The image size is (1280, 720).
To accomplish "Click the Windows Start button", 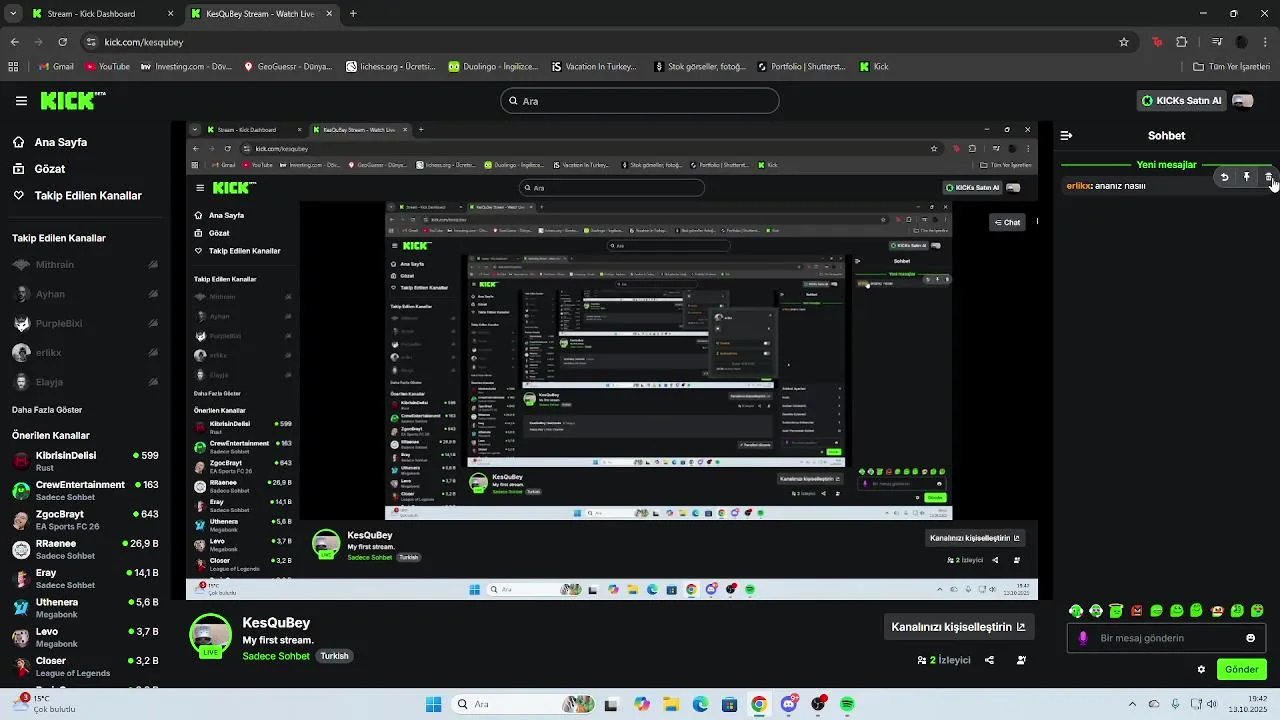I will [433, 704].
